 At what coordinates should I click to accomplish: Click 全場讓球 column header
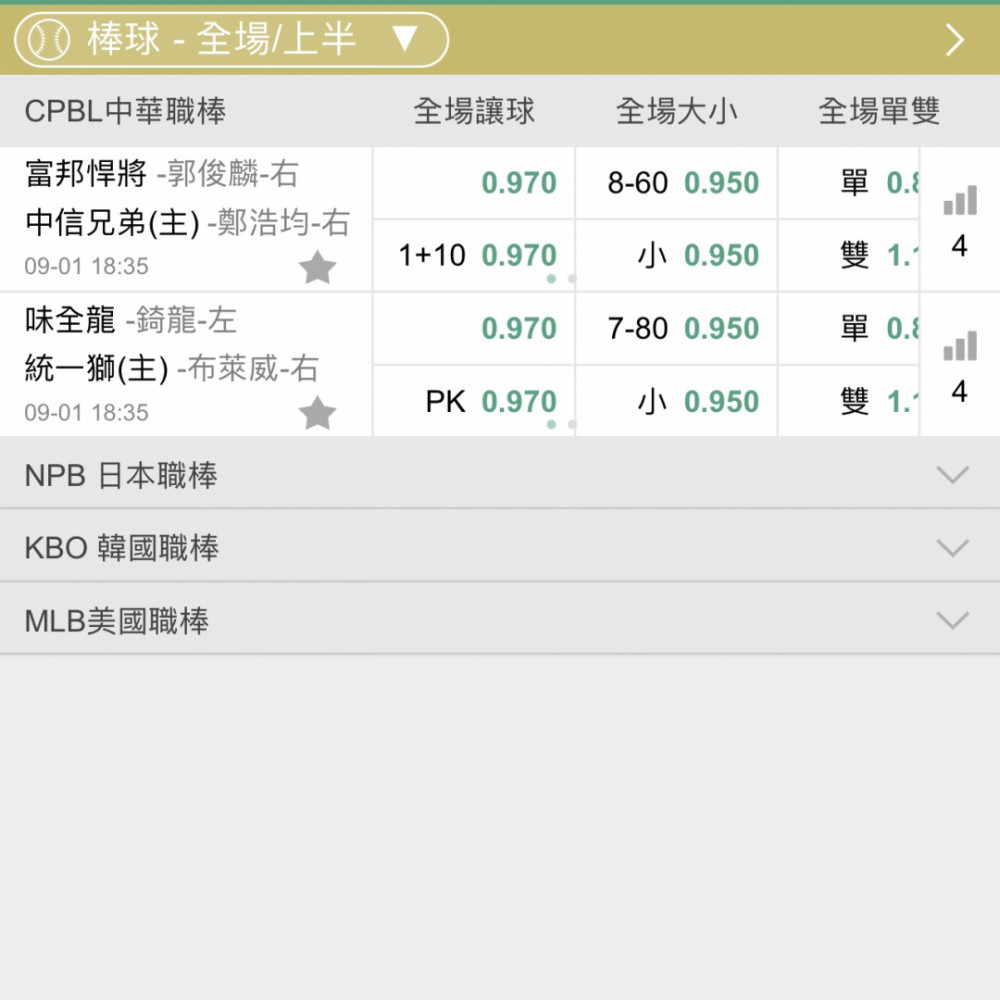(x=474, y=111)
